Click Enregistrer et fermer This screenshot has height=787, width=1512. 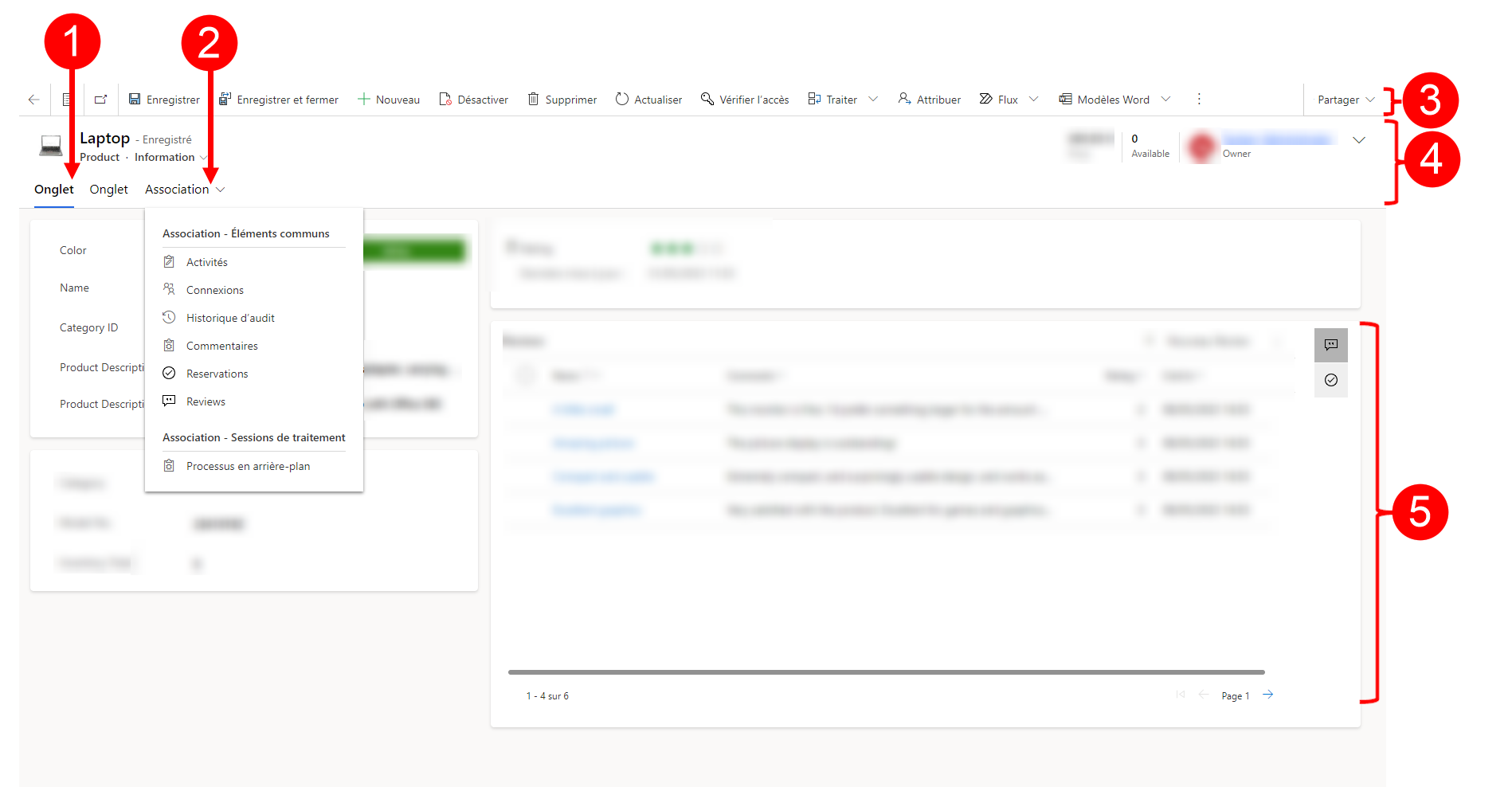279,100
